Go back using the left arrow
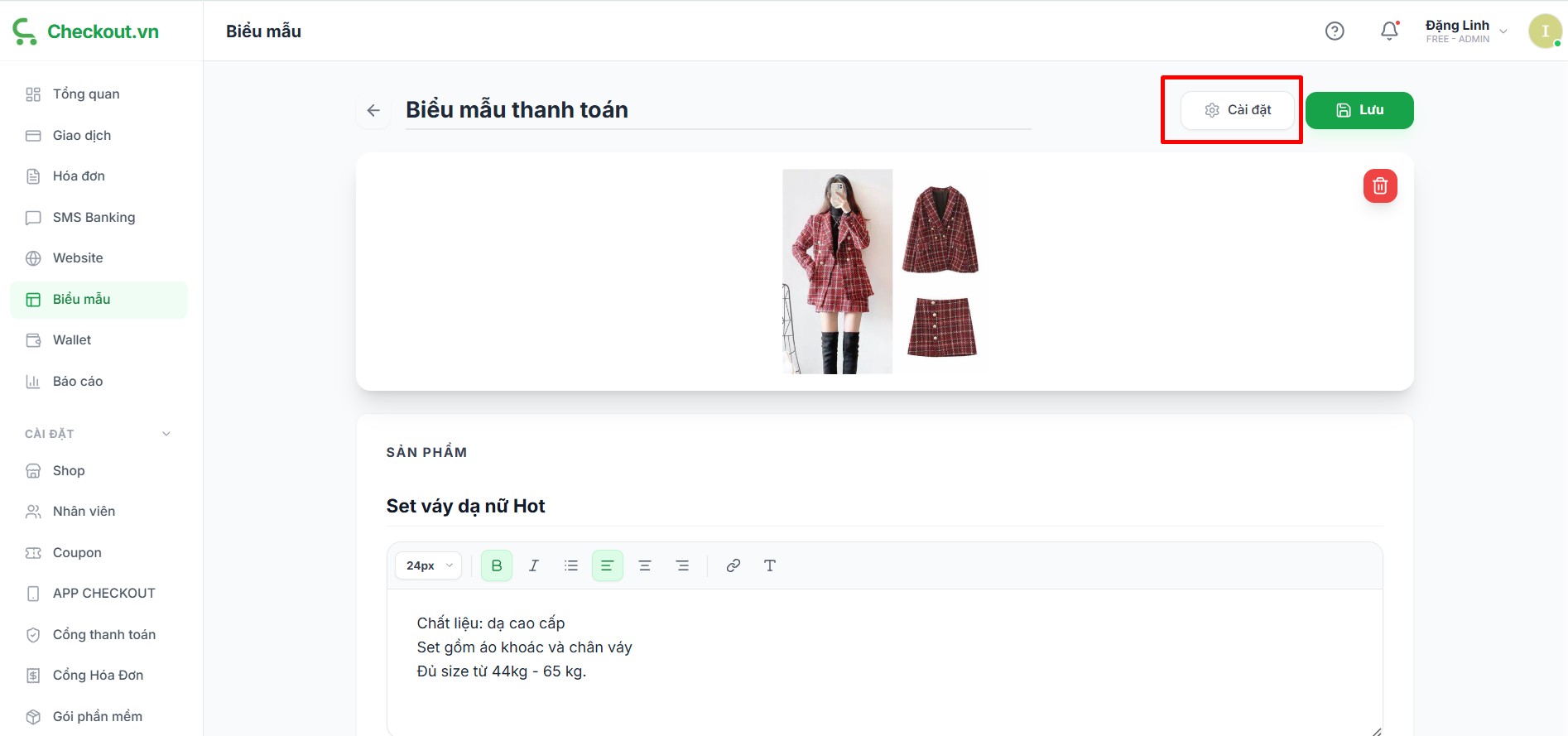Viewport: 1568px width, 736px height. point(373,110)
